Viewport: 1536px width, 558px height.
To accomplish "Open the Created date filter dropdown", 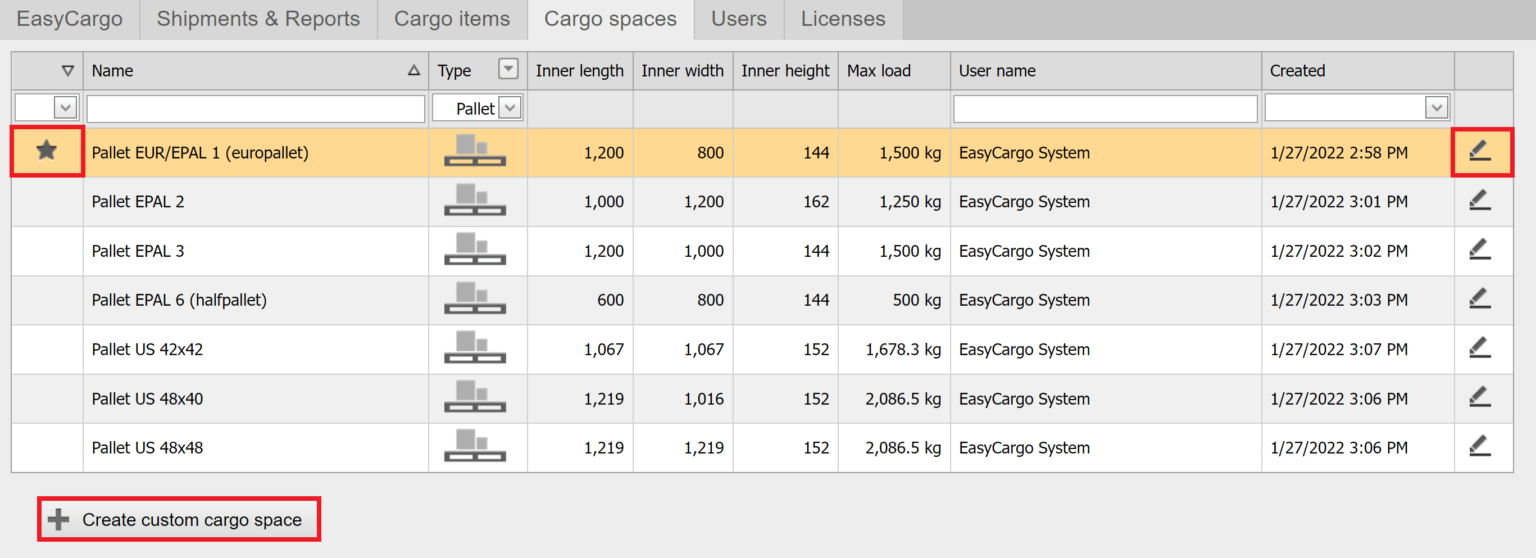I will pos(1437,108).
